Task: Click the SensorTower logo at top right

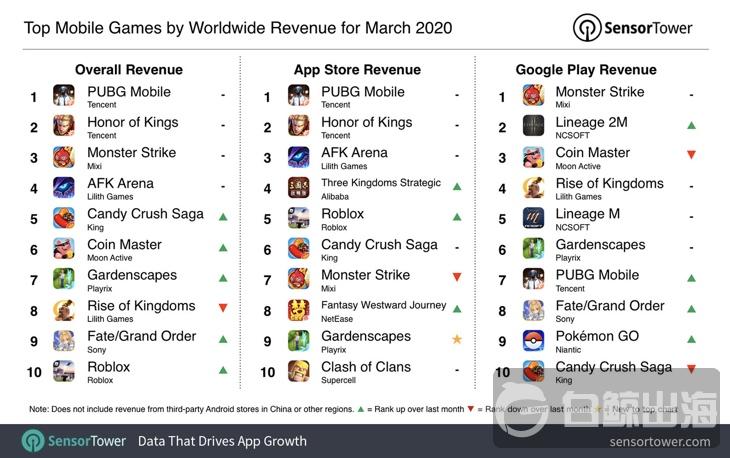Action: pos(633,28)
